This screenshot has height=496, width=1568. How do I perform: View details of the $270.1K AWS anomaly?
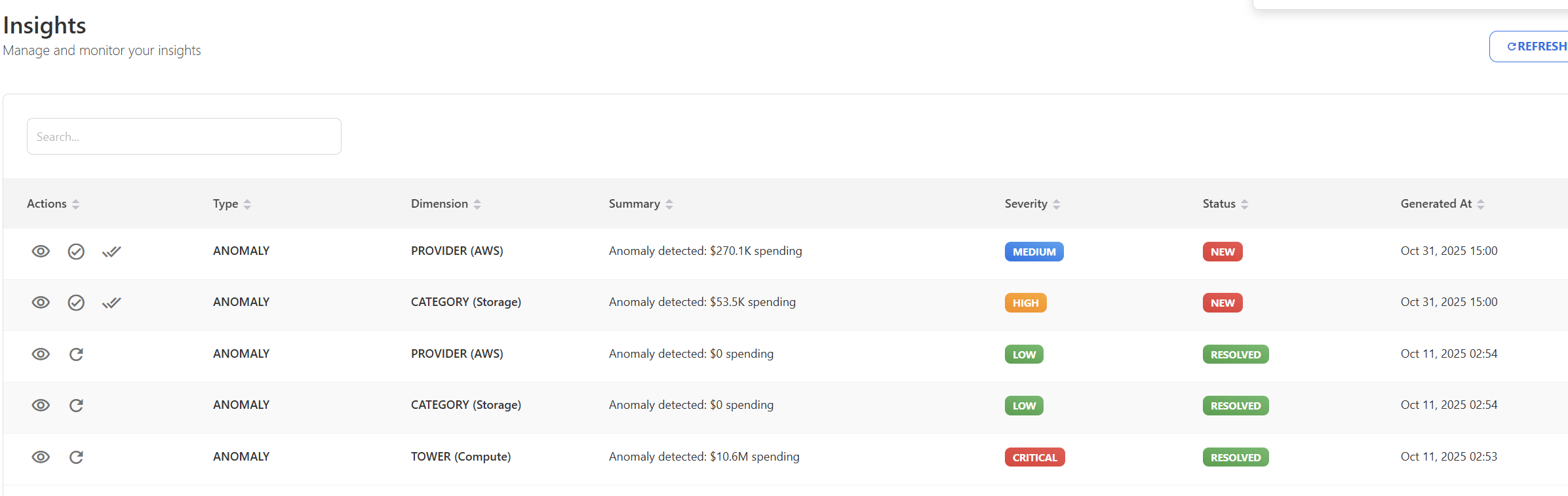[x=41, y=252]
